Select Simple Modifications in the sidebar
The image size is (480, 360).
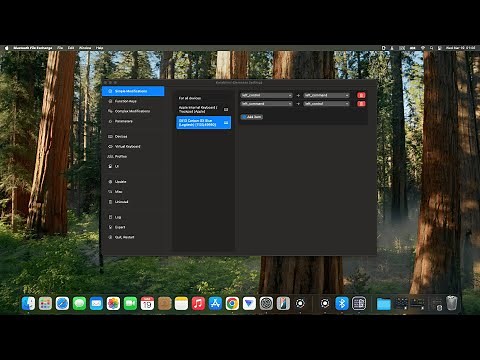coord(133,91)
